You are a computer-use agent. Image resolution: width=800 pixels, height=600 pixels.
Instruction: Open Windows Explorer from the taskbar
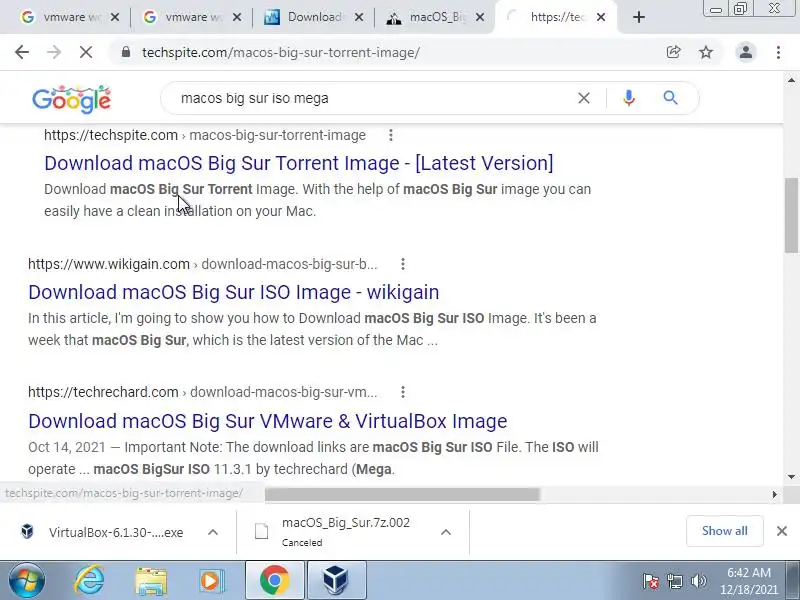[151, 581]
